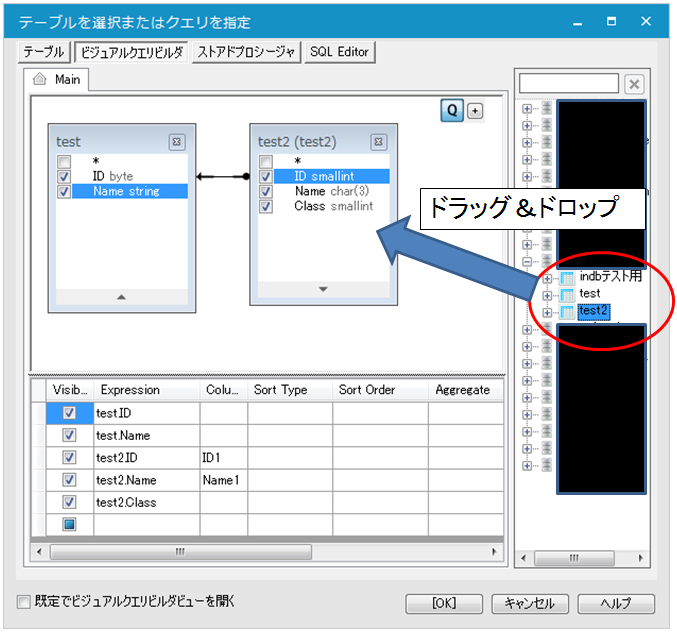
Task: Collapse the test table field list arrow
Action: (x=121, y=297)
